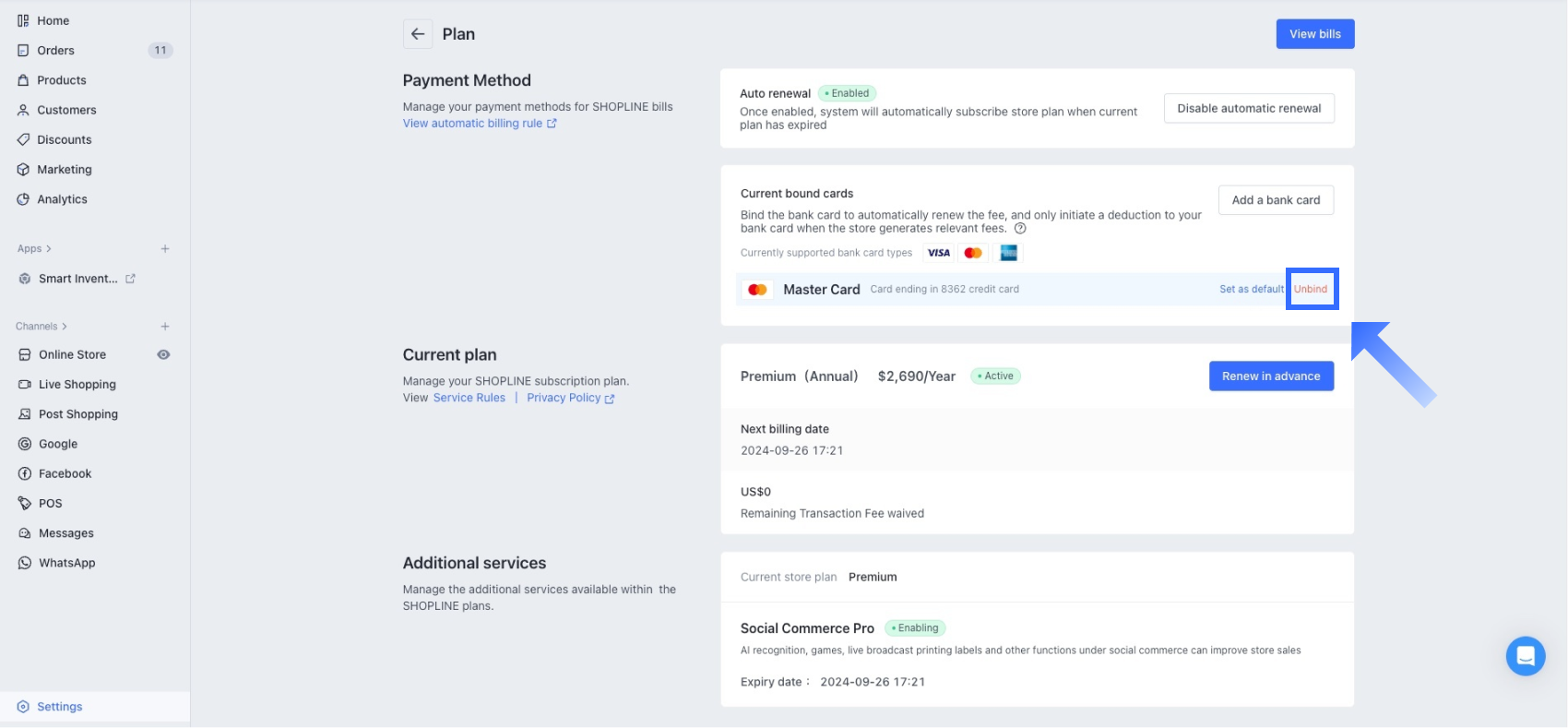Open the live chat support bubble
This screenshot has height=728, width=1568.
point(1526,656)
